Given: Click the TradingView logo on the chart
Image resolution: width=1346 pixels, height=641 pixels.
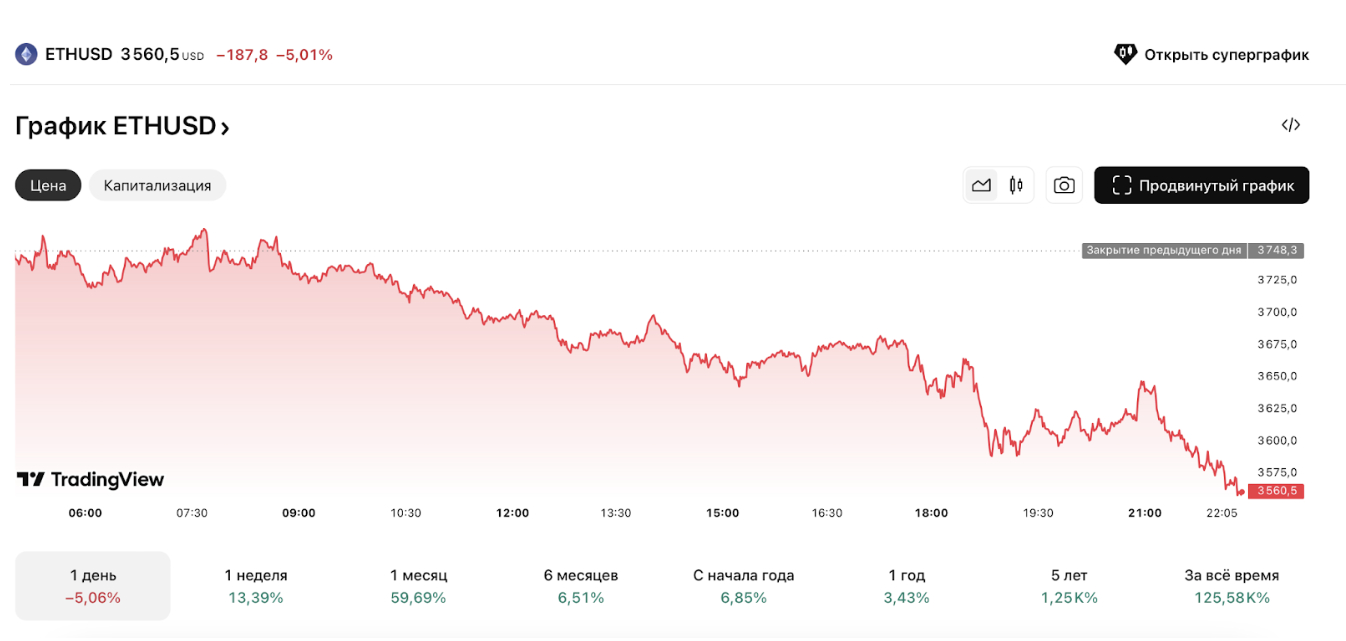Looking at the screenshot, I should (x=90, y=480).
